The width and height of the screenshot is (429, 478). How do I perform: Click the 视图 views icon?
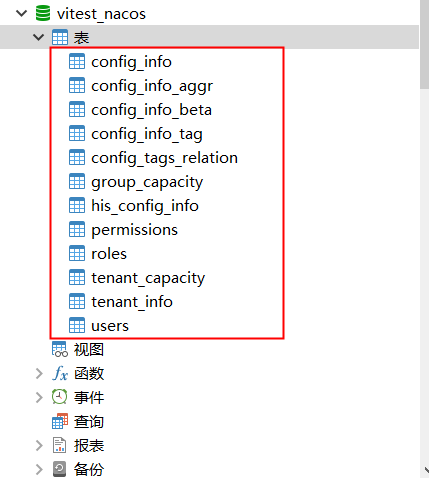point(60,349)
